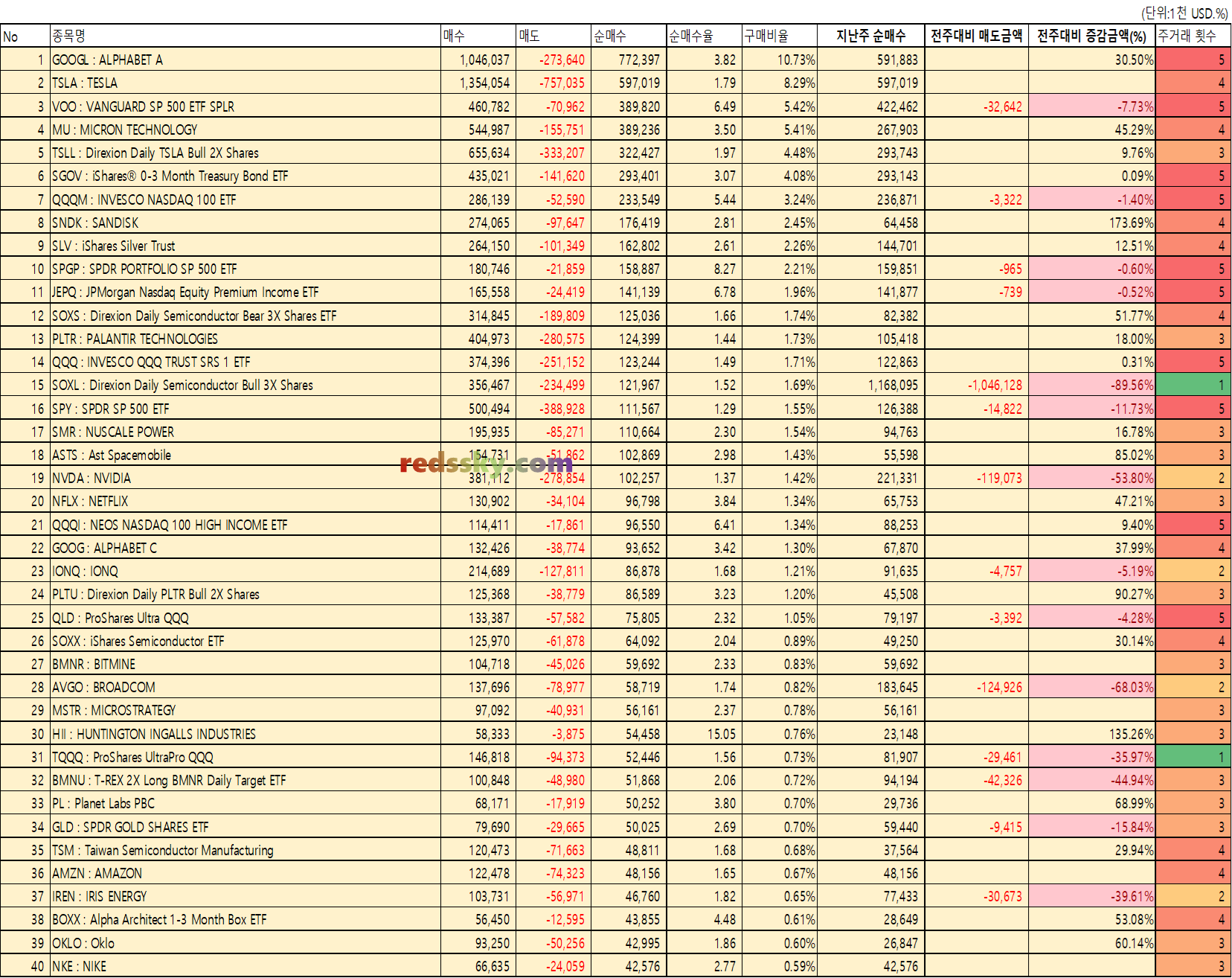Select the TSM Taiwan Semiconductor Manufacturing cell
This screenshot has width=1232, height=978.
(x=246, y=850)
